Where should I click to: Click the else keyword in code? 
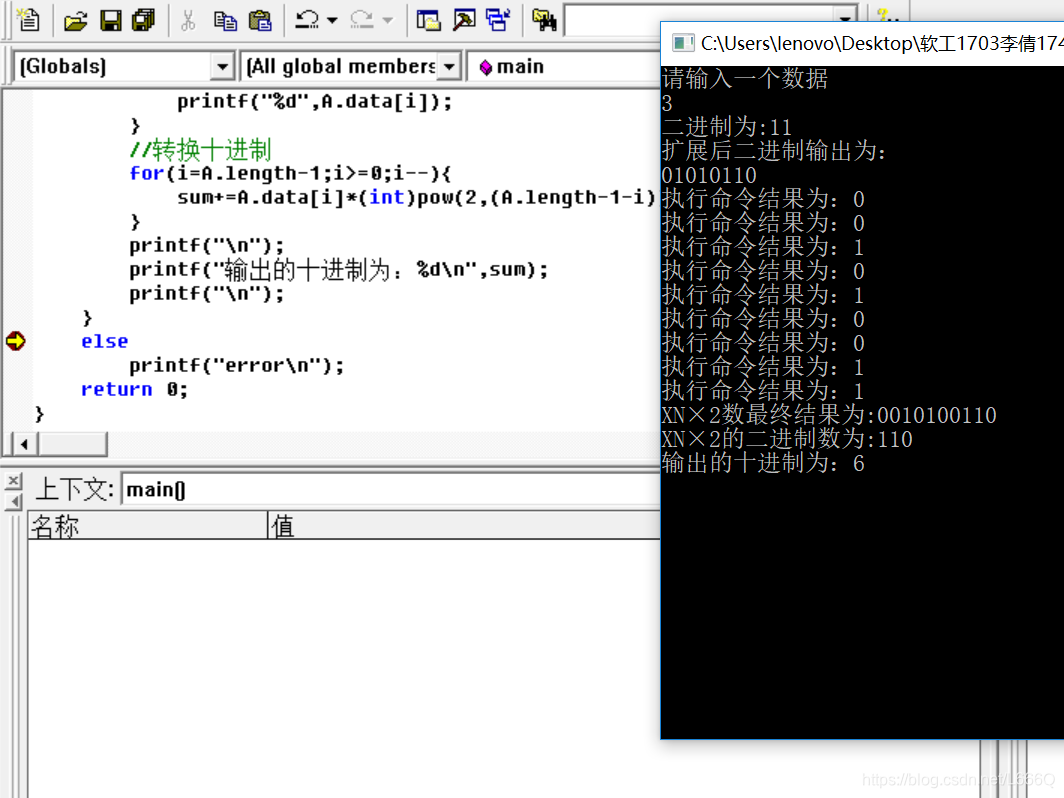pos(104,341)
